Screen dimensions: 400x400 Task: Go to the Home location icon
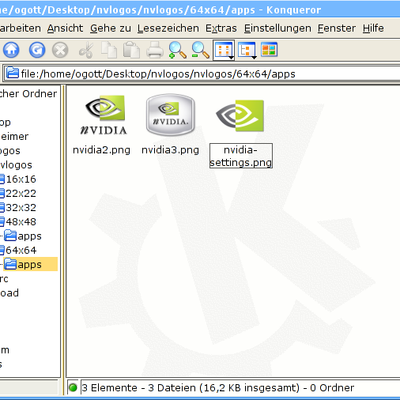pyautogui.click(x=11, y=50)
